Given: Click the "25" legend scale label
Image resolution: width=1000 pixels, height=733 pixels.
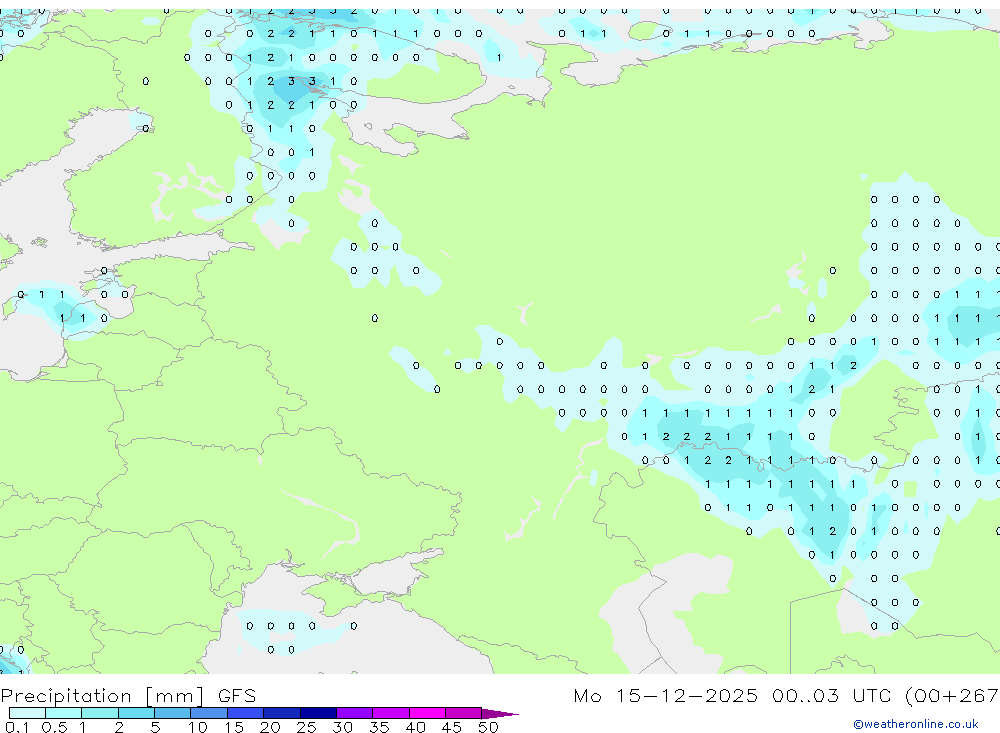Looking at the screenshot, I should [x=307, y=727].
